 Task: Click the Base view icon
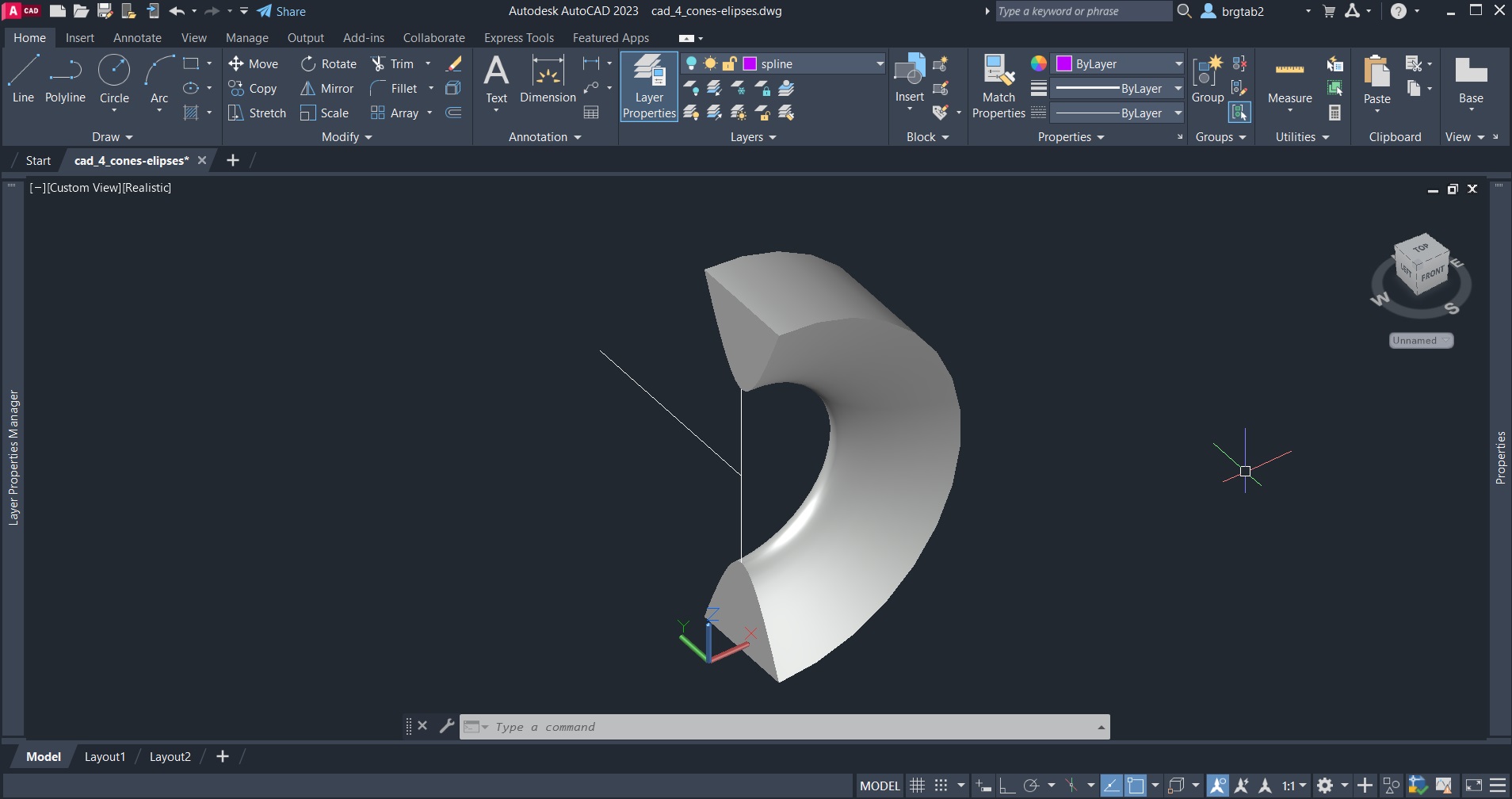(x=1471, y=79)
